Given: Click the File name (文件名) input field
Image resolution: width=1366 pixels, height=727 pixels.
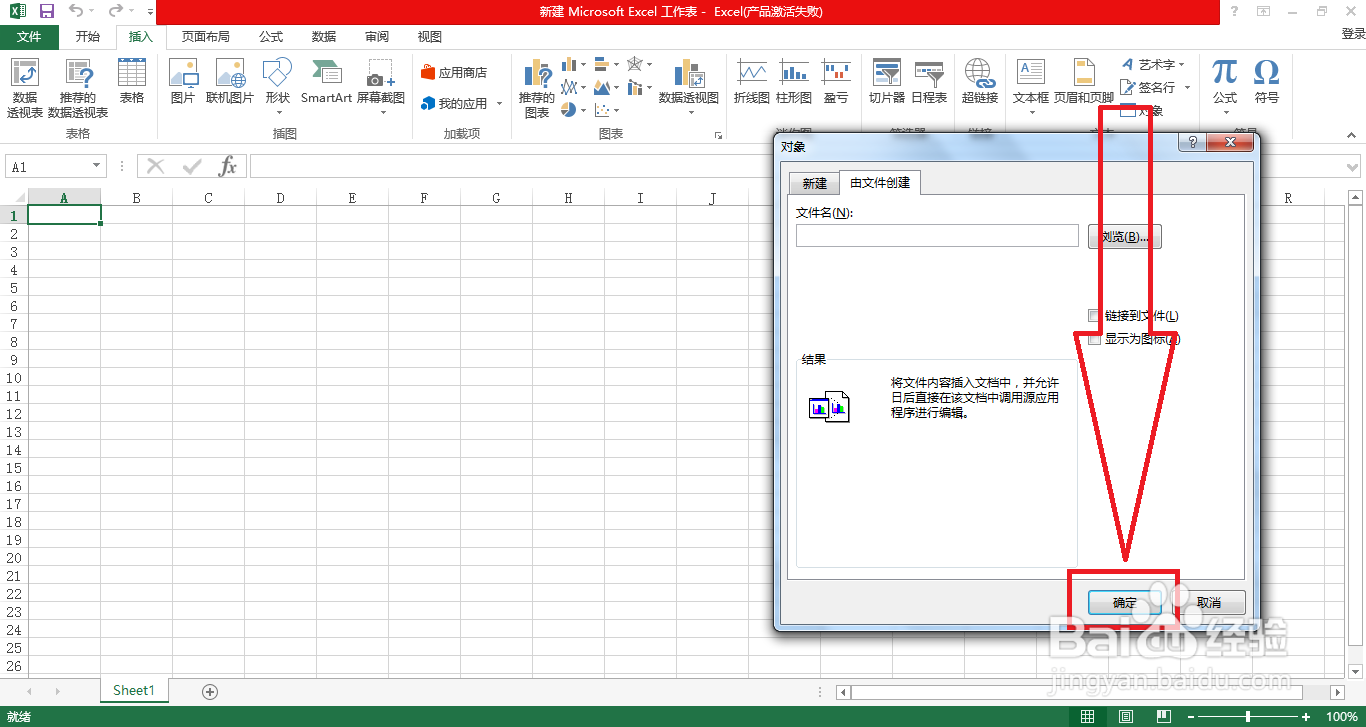Looking at the screenshot, I should pos(937,236).
